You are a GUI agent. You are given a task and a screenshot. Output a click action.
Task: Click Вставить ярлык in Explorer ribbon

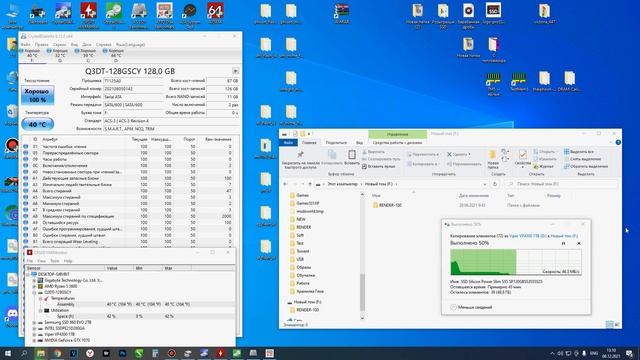(378, 167)
